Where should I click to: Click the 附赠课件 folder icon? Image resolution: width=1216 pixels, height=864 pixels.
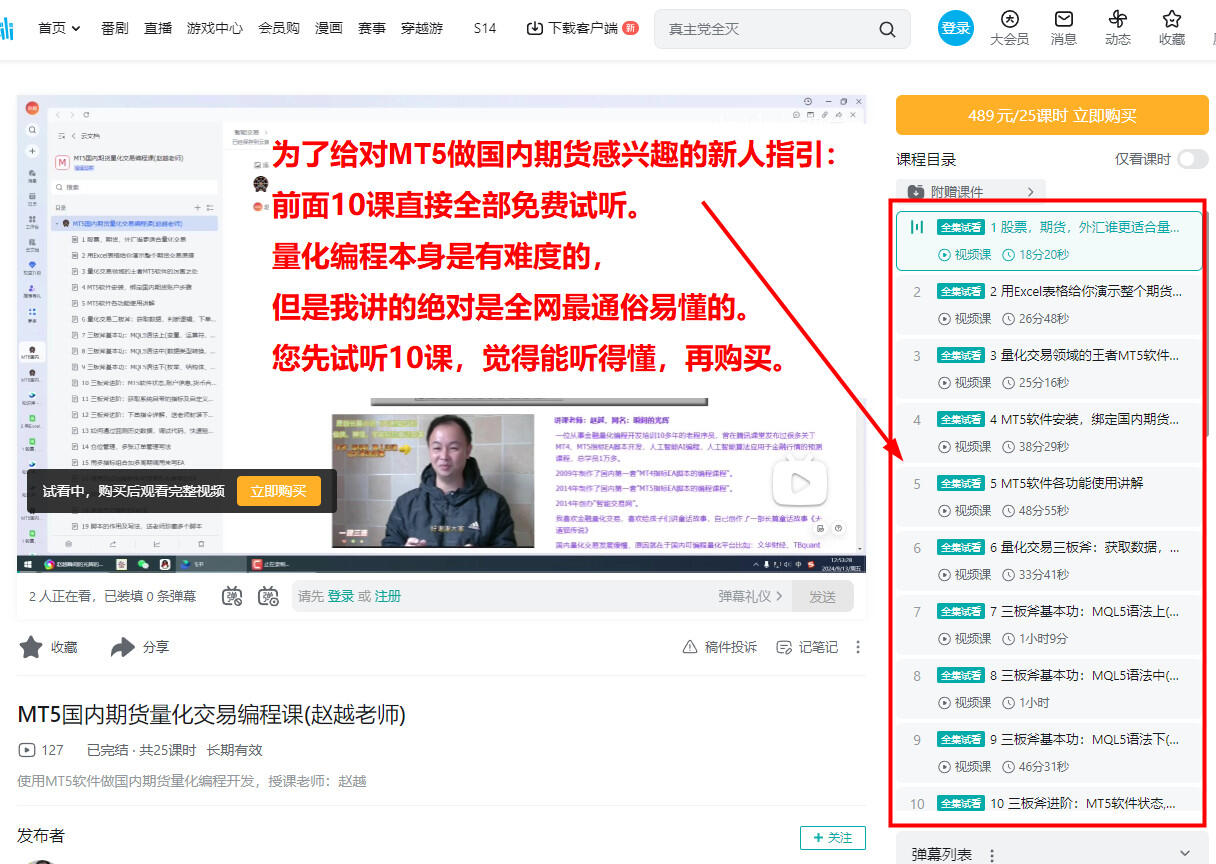tap(915, 192)
